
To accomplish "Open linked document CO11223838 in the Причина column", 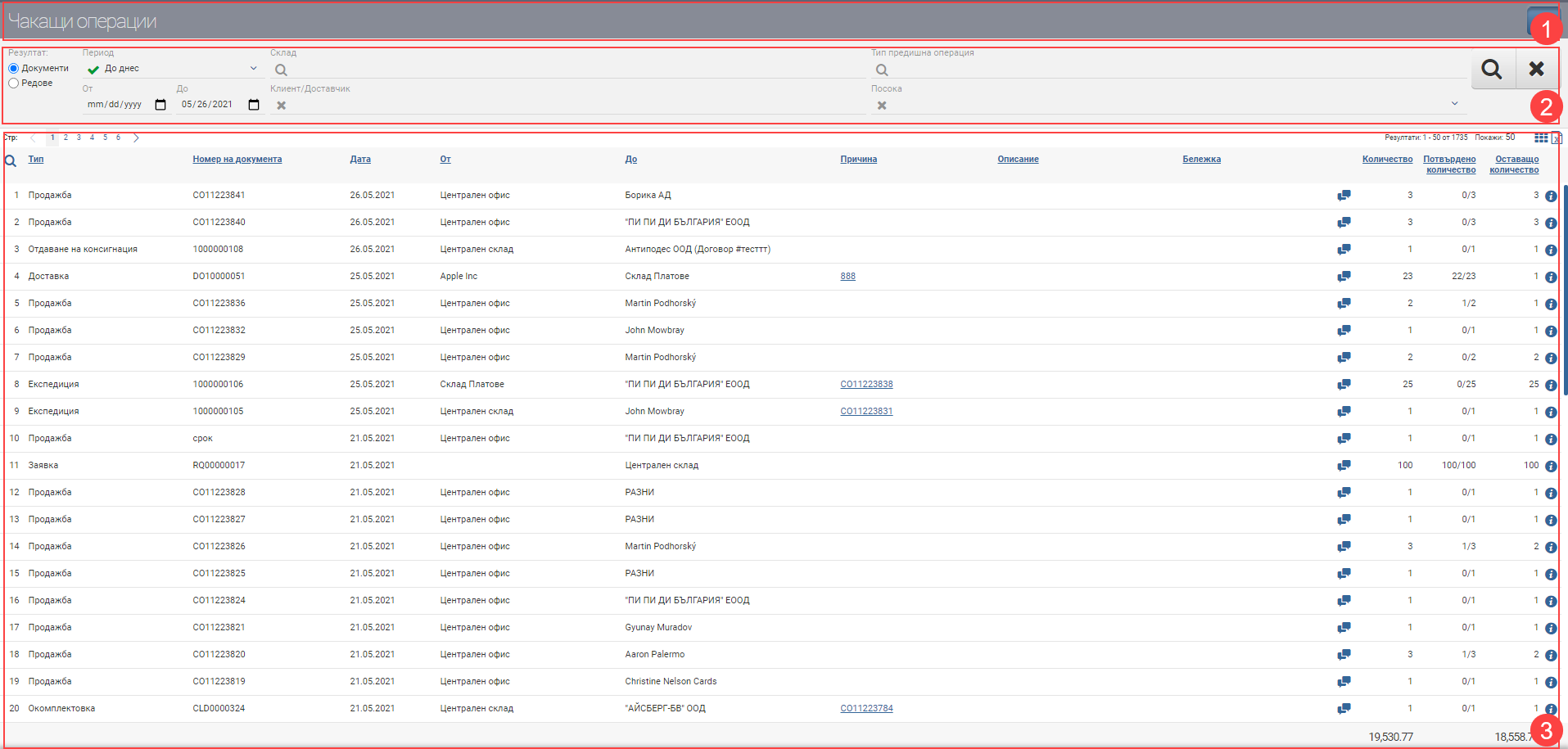I will [x=866, y=384].
